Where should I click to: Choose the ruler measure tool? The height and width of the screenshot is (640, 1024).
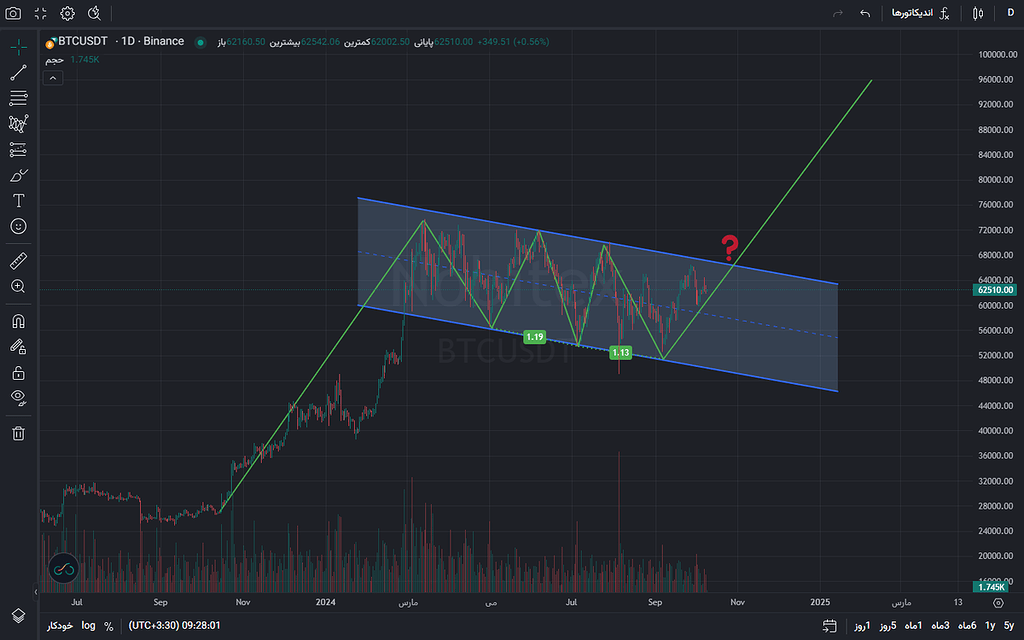click(18, 261)
